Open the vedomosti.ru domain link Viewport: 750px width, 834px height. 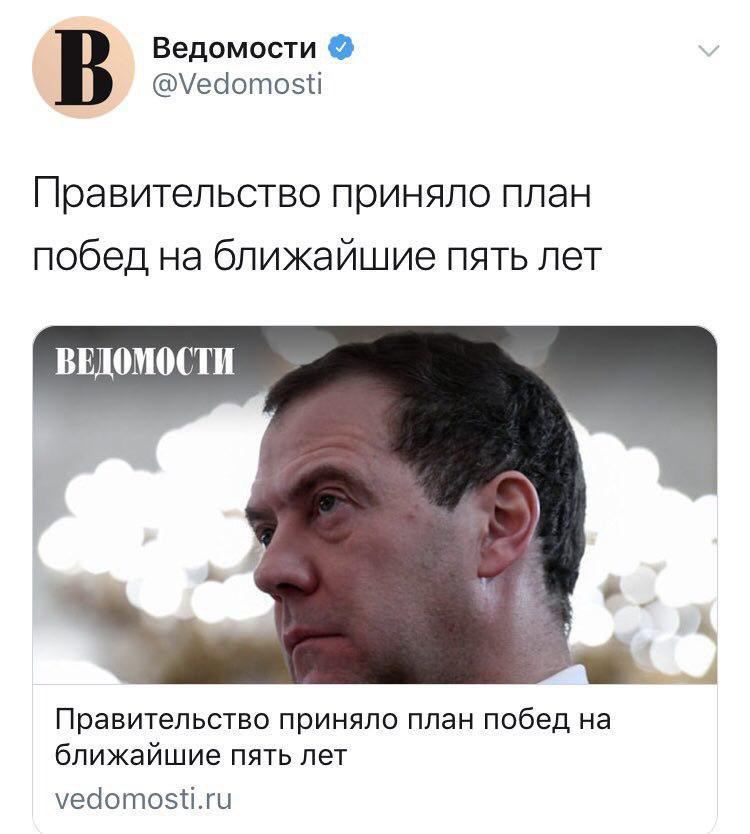point(144,799)
